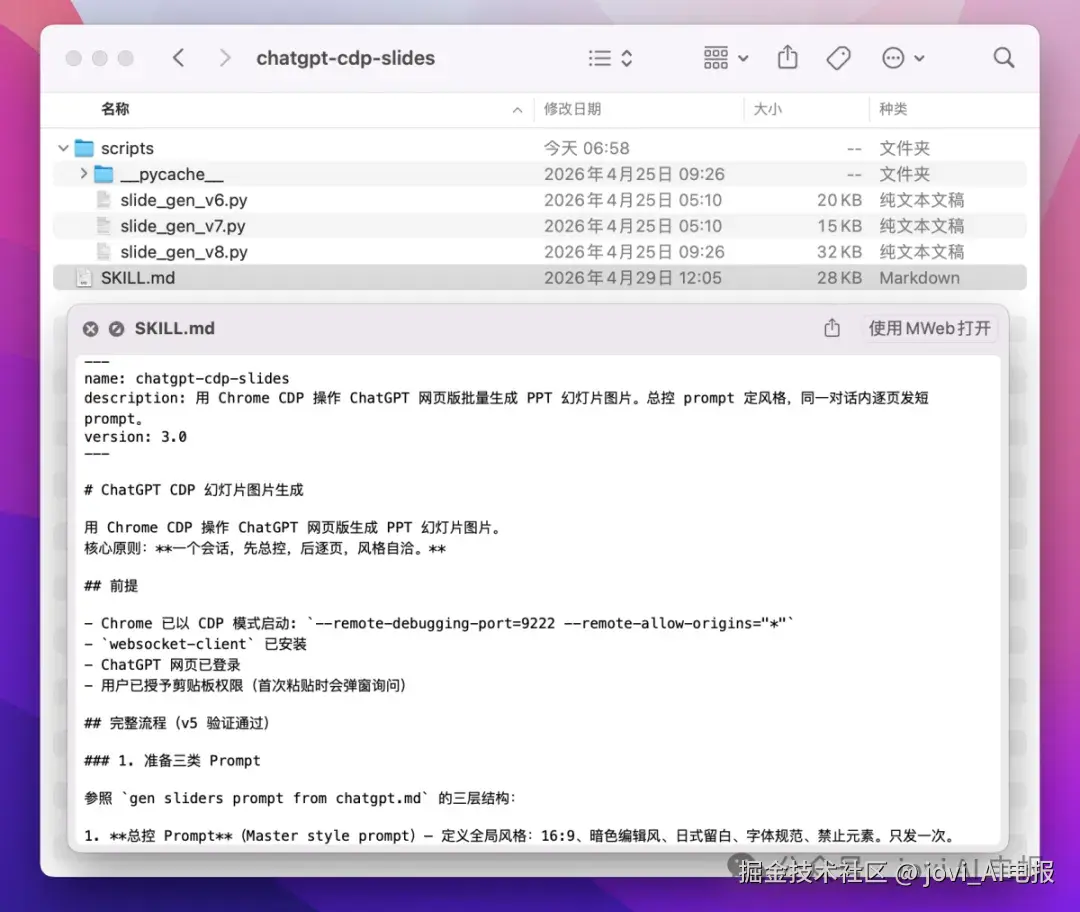Click the 28 KB size cell

point(839,278)
